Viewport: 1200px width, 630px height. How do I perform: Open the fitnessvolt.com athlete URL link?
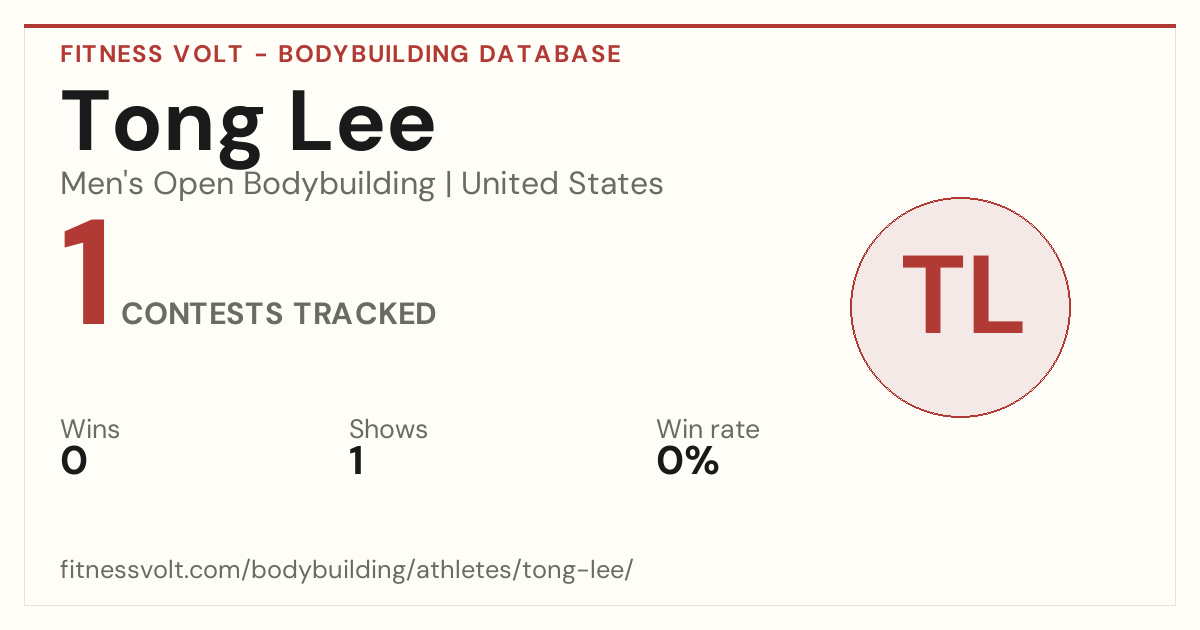tap(347, 571)
